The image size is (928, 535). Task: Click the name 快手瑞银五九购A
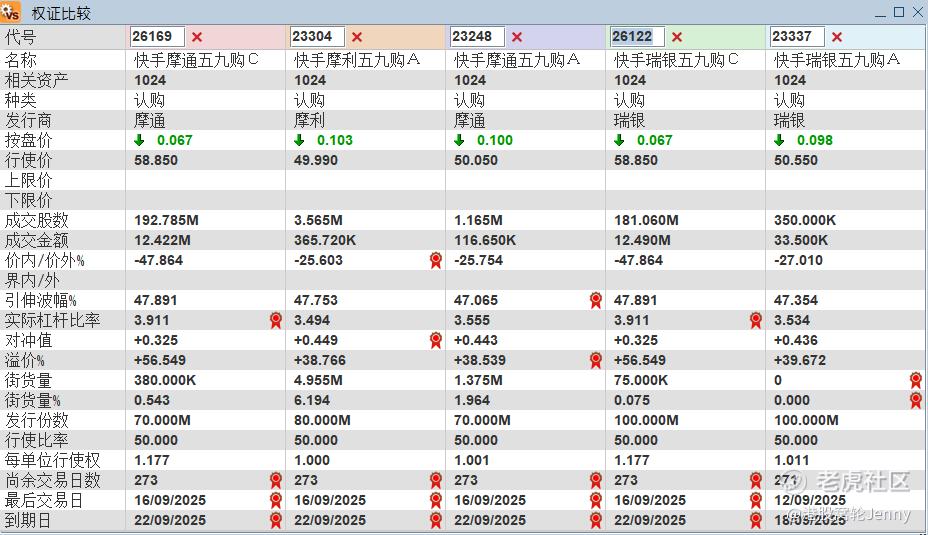837,60
